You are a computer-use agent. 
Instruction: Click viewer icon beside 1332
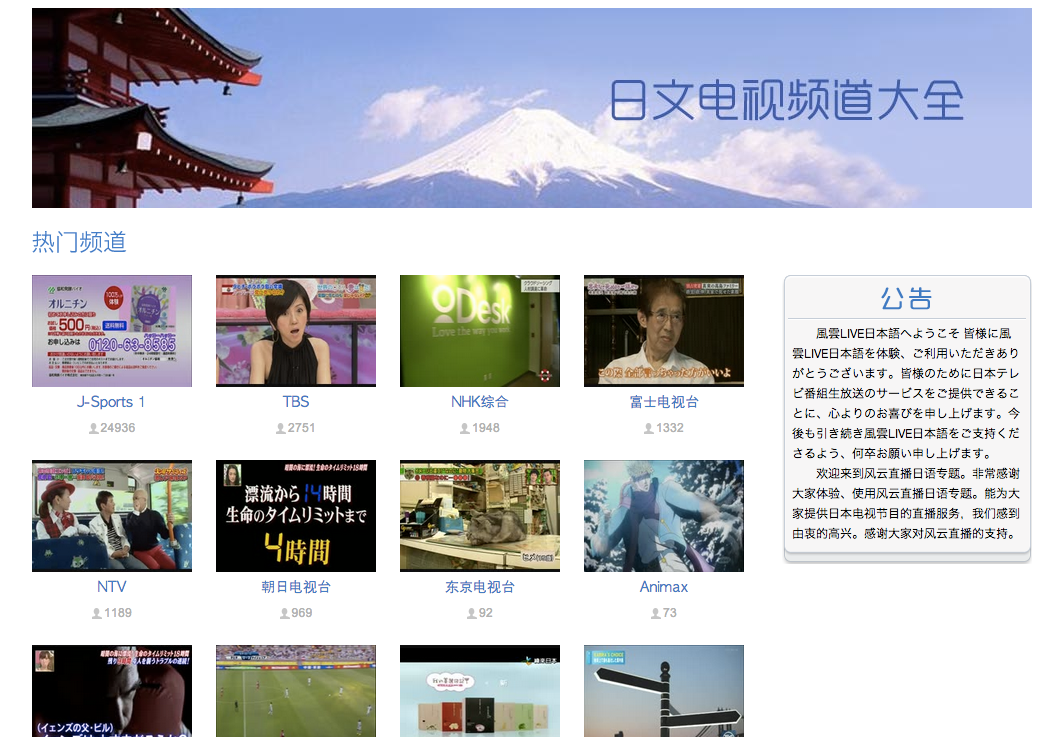coord(649,428)
